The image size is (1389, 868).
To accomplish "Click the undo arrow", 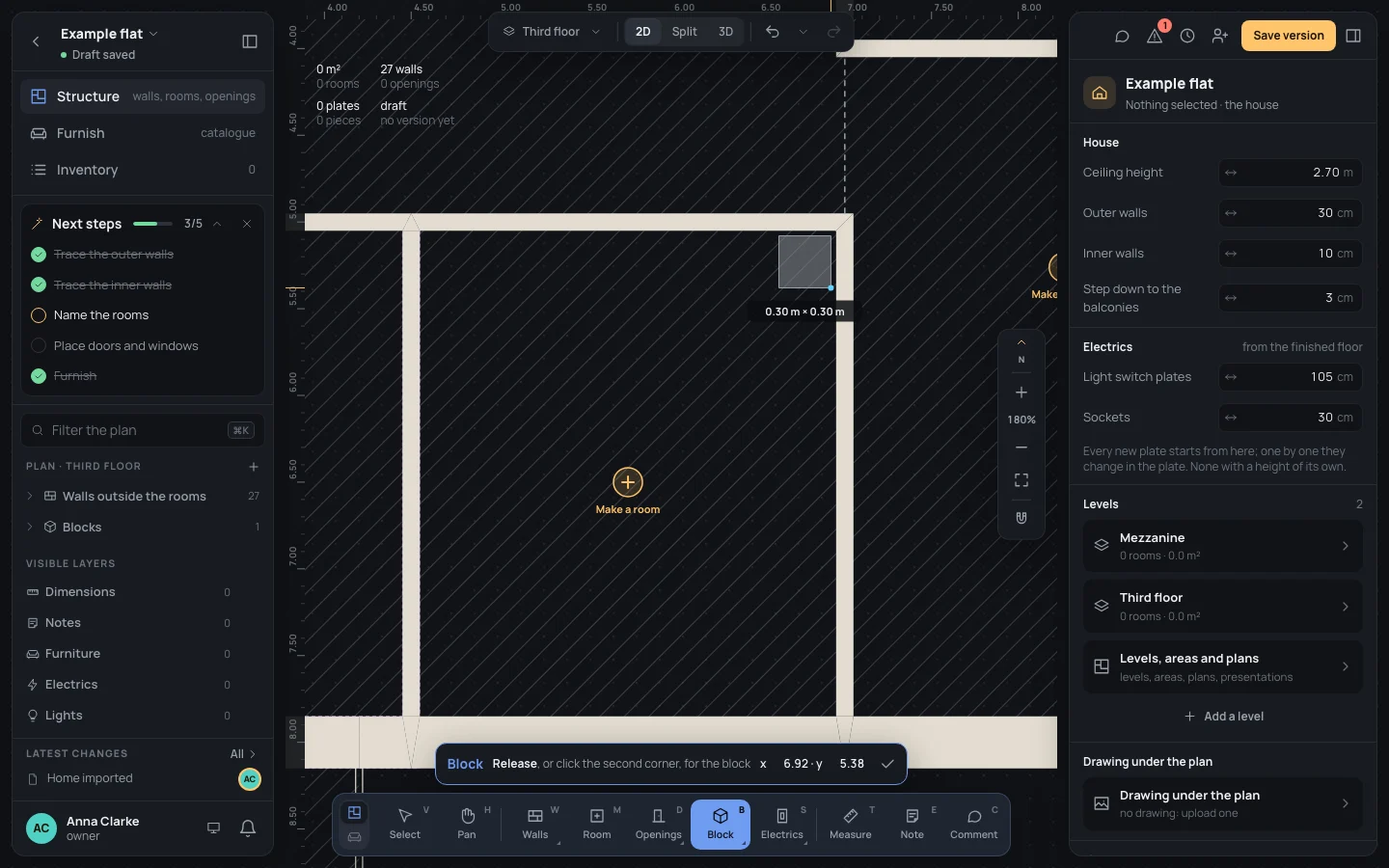I will point(773,32).
